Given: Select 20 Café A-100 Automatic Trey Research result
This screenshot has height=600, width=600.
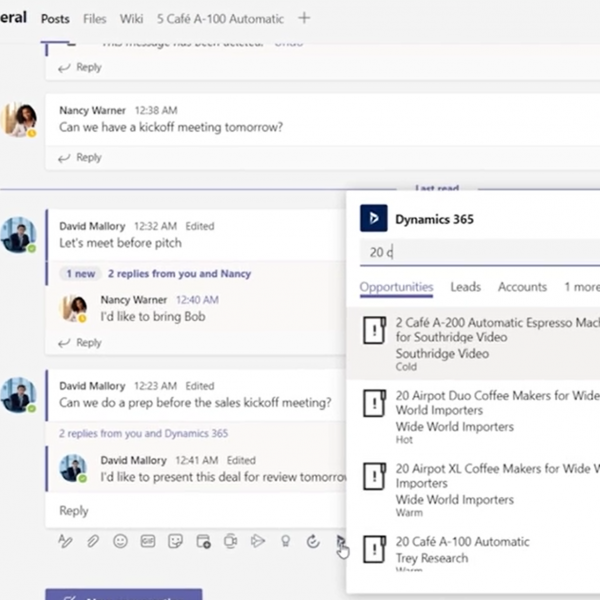Looking at the screenshot, I should pos(473,550).
